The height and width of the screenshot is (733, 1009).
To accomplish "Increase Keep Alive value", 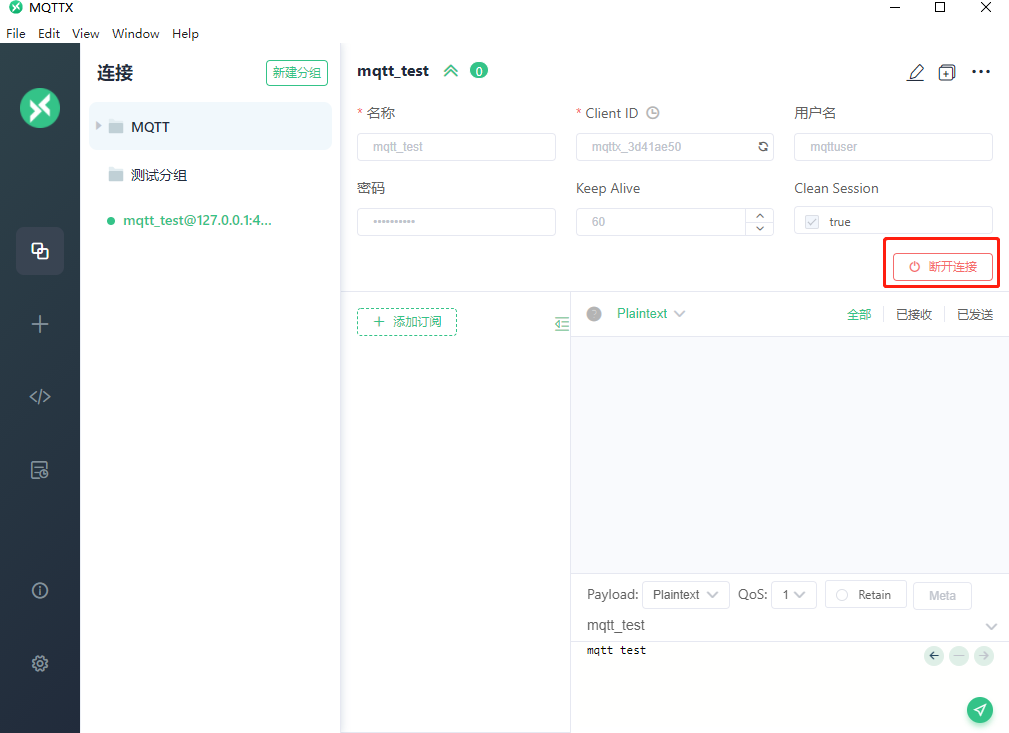I will tap(760, 215).
